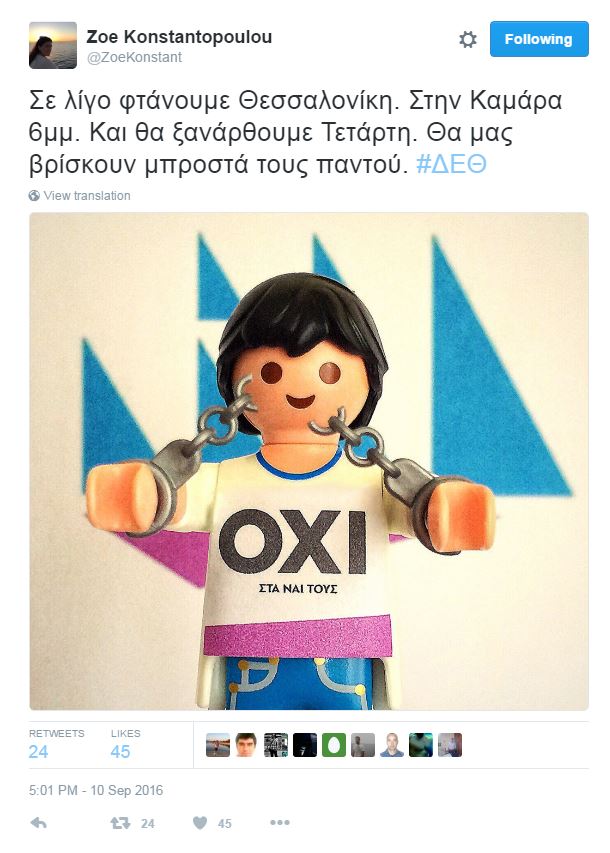Open the green egg avatar
This screenshot has height=853, width=610.
(334, 745)
